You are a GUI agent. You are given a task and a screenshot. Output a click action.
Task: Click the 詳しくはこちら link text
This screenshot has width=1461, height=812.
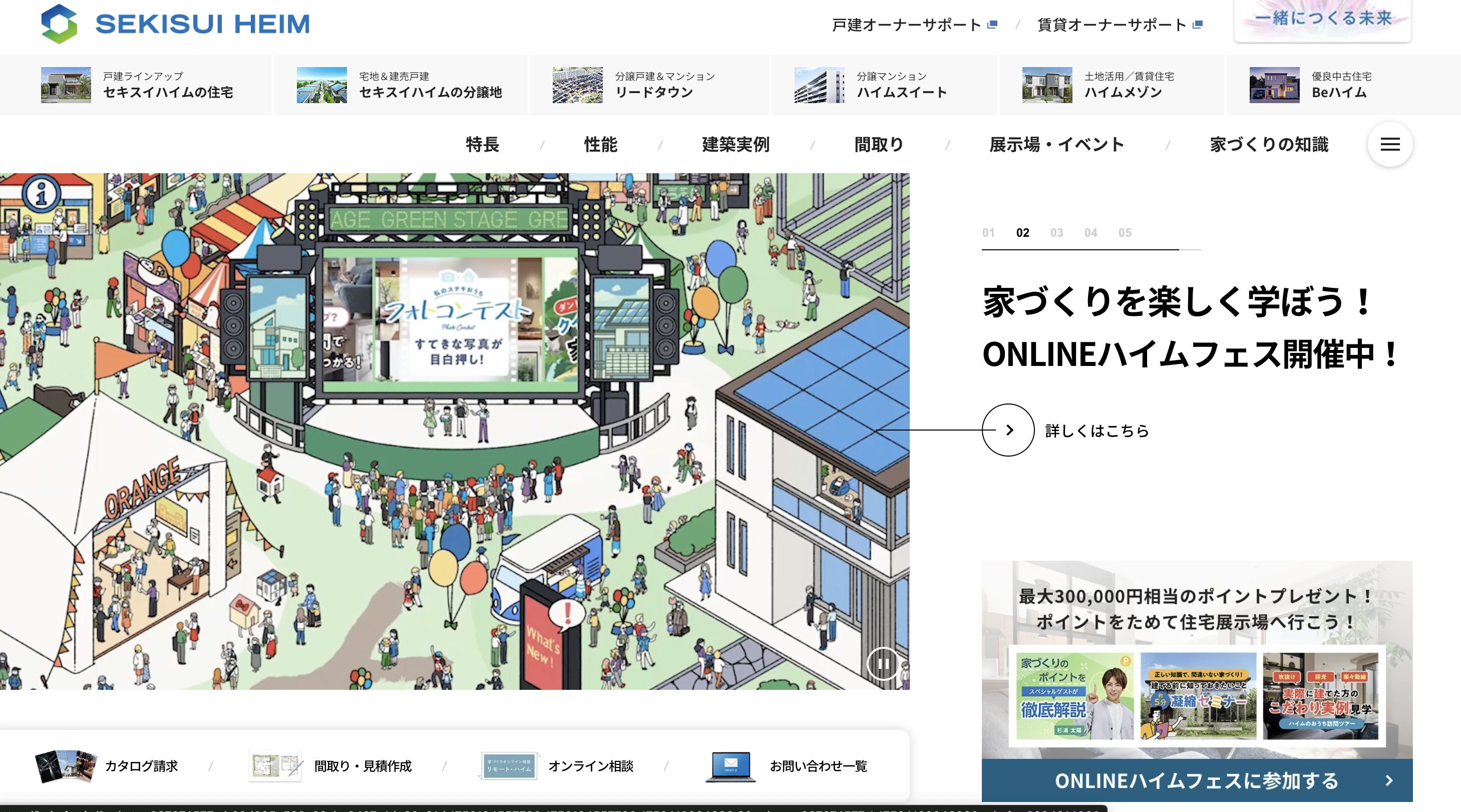click(x=1097, y=431)
